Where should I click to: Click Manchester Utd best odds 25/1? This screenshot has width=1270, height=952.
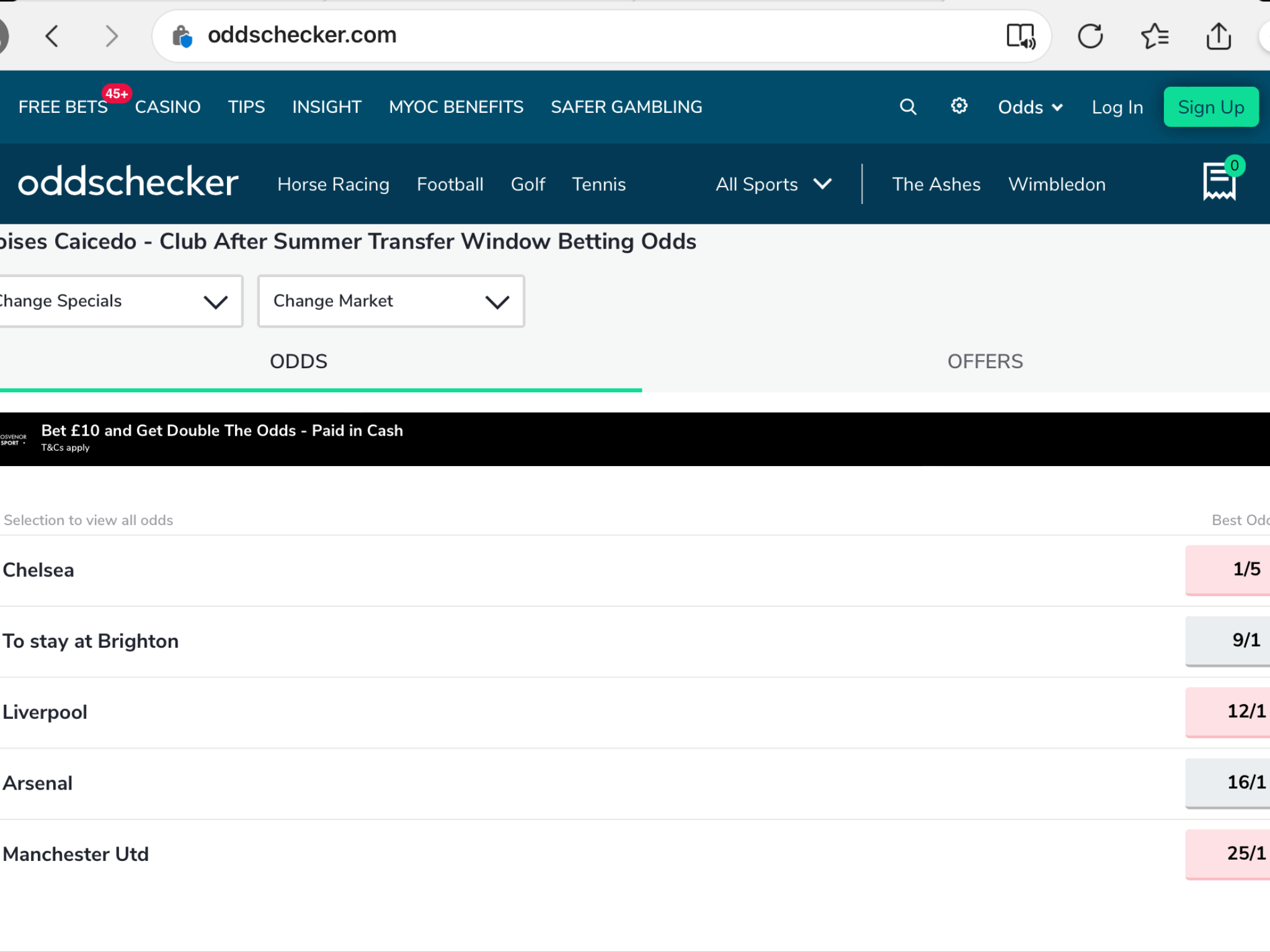(x=1228, y=854)
